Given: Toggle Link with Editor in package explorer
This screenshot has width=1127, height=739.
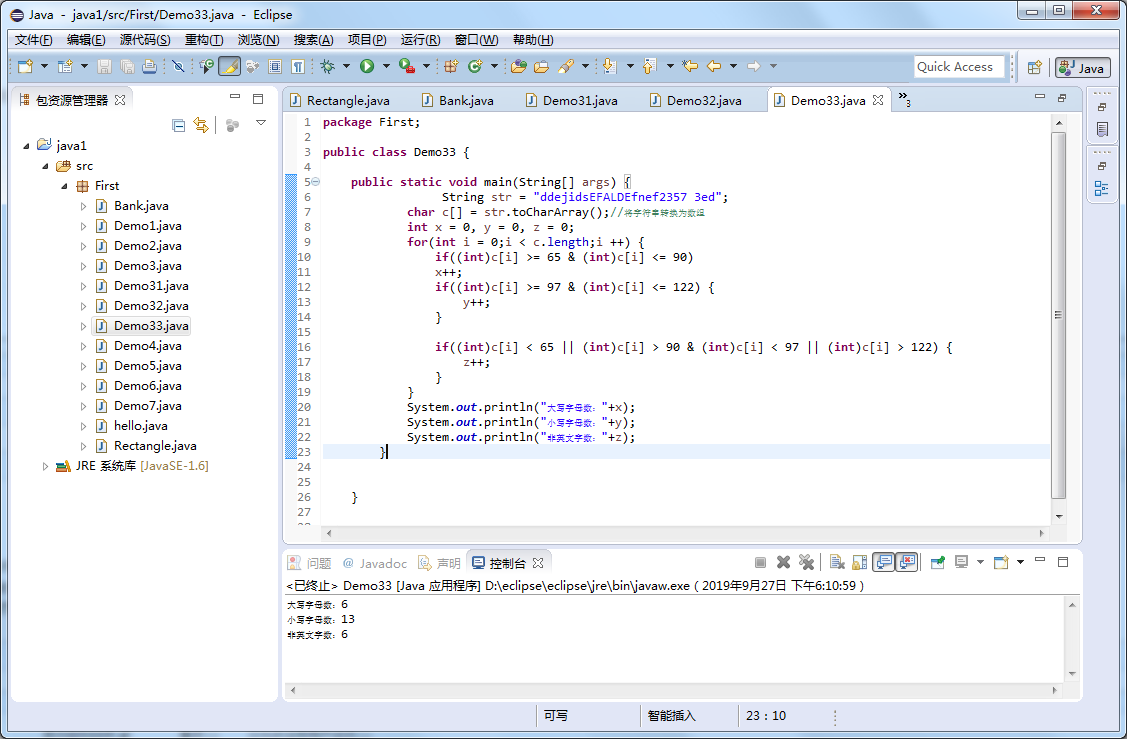Looking at the screenshot, I should pos(201,125).
